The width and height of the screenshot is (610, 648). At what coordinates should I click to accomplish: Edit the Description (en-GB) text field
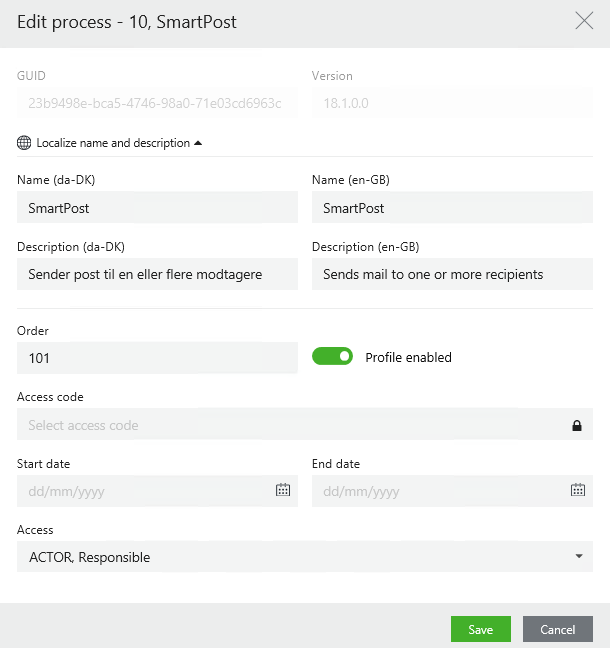452,274
